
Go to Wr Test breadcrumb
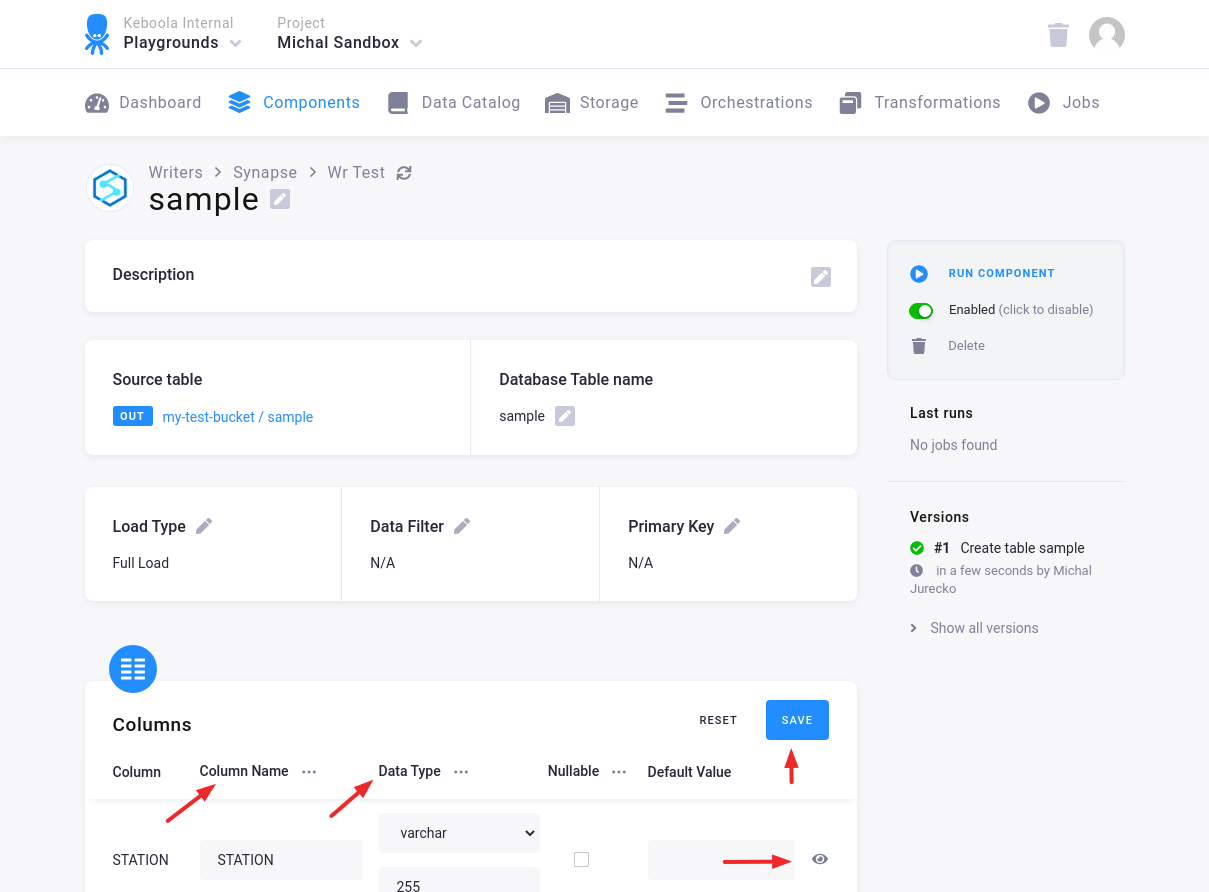click(x=356, y=173)
